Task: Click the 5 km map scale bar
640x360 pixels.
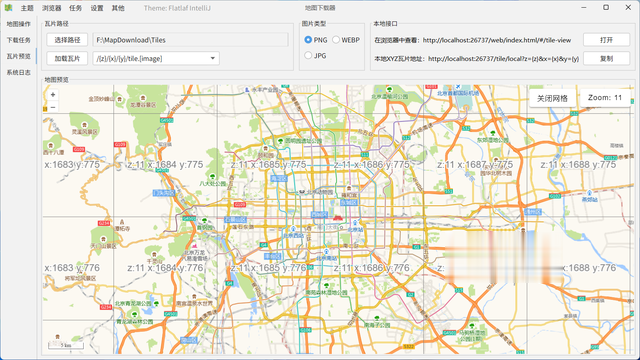Action: pyautogui.click(x=66, y=345)
